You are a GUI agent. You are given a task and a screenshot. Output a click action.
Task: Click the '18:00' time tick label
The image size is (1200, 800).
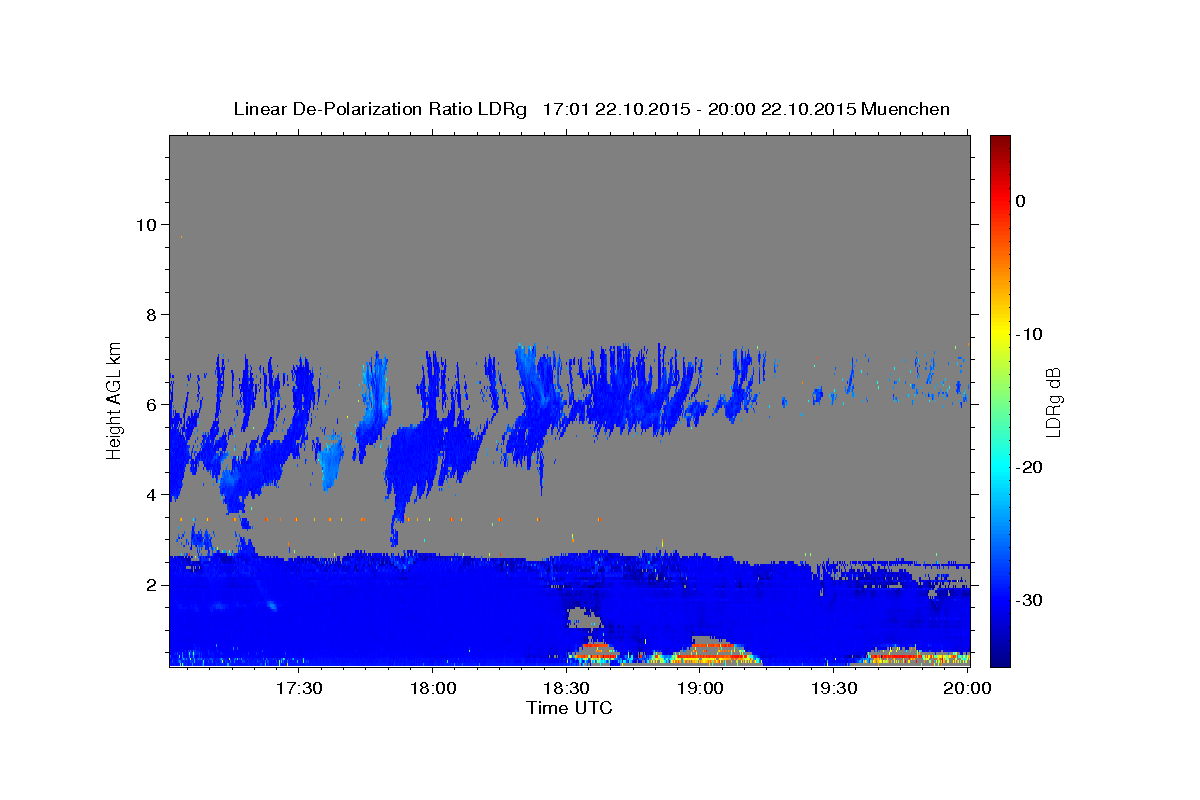click(432, 688)
